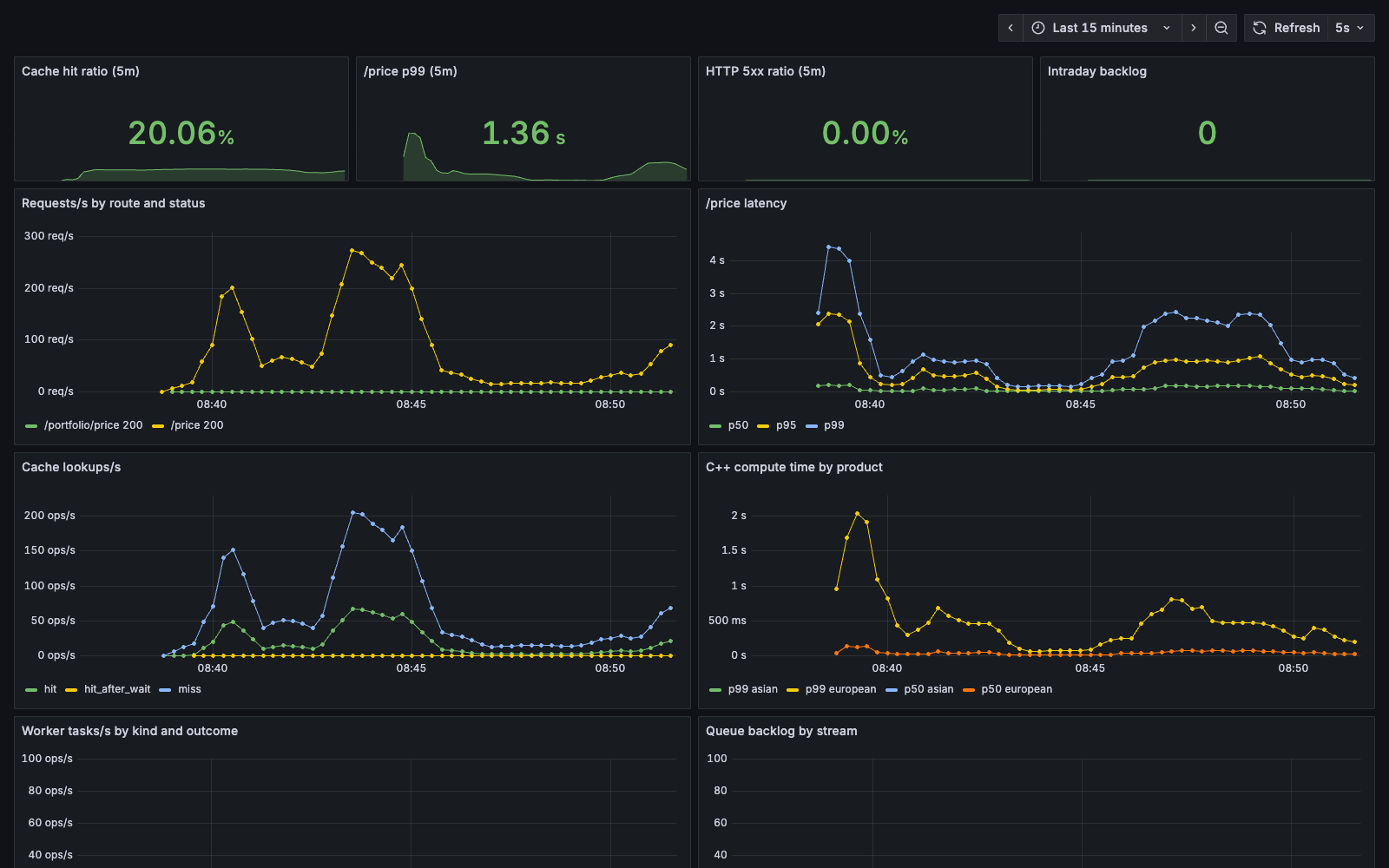Click the 200 ops/s axis label
This screenshot has height=868, width=1389.
(x=49, y=516)
